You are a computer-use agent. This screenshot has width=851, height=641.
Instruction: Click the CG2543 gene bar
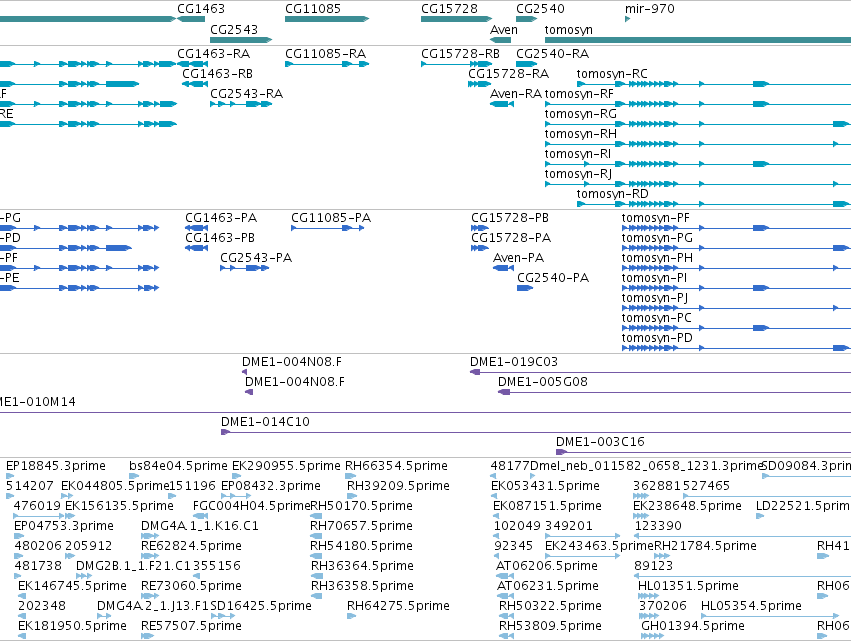coord(241,40)
